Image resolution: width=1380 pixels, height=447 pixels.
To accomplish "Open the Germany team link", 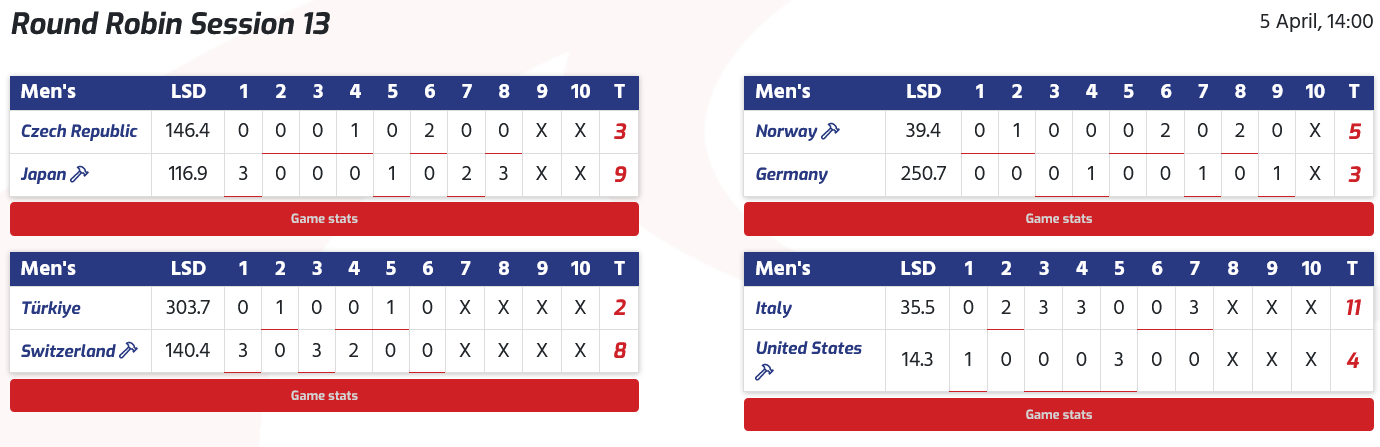I will click(792, 175).
